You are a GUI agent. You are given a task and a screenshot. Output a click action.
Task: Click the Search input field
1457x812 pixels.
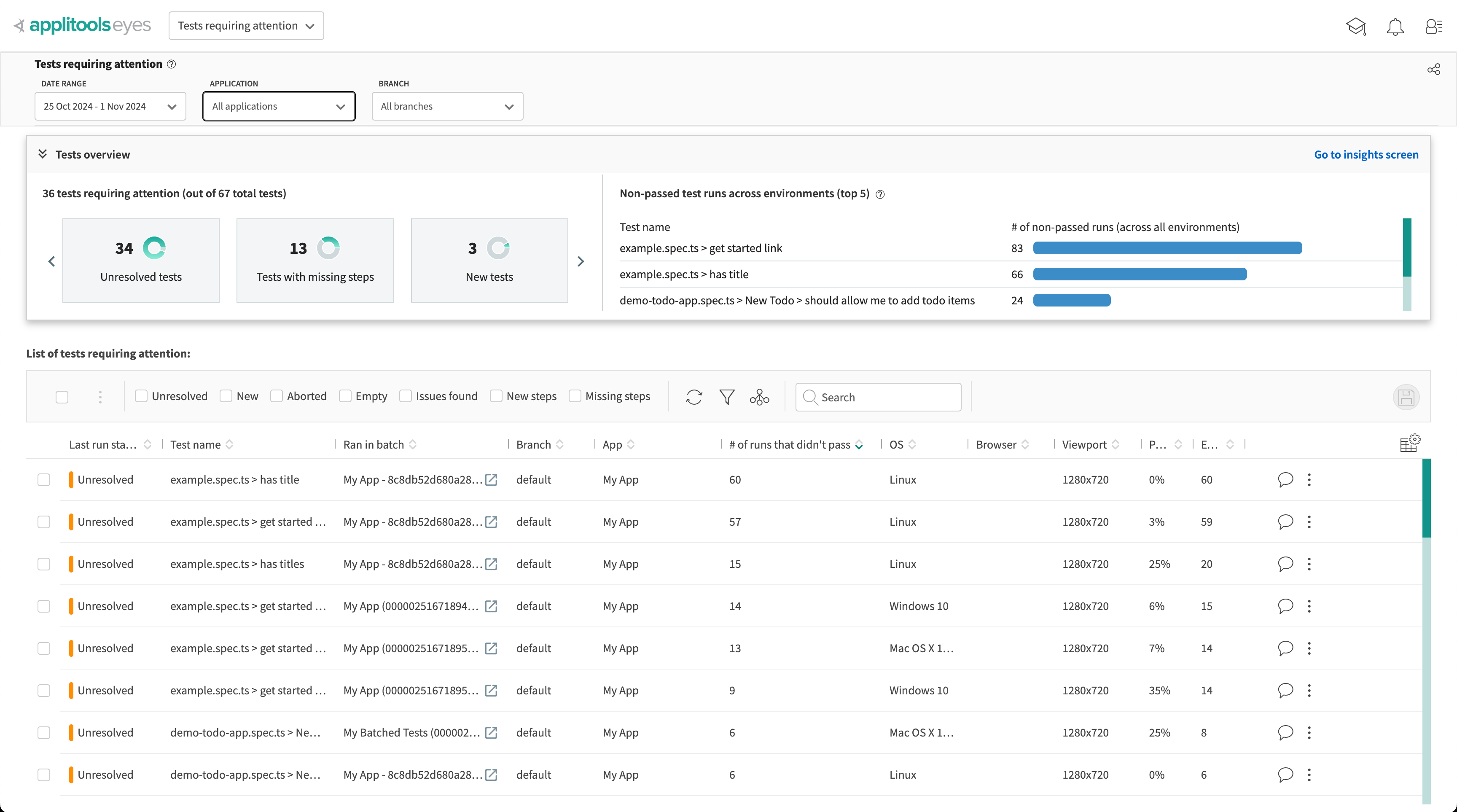879,397
